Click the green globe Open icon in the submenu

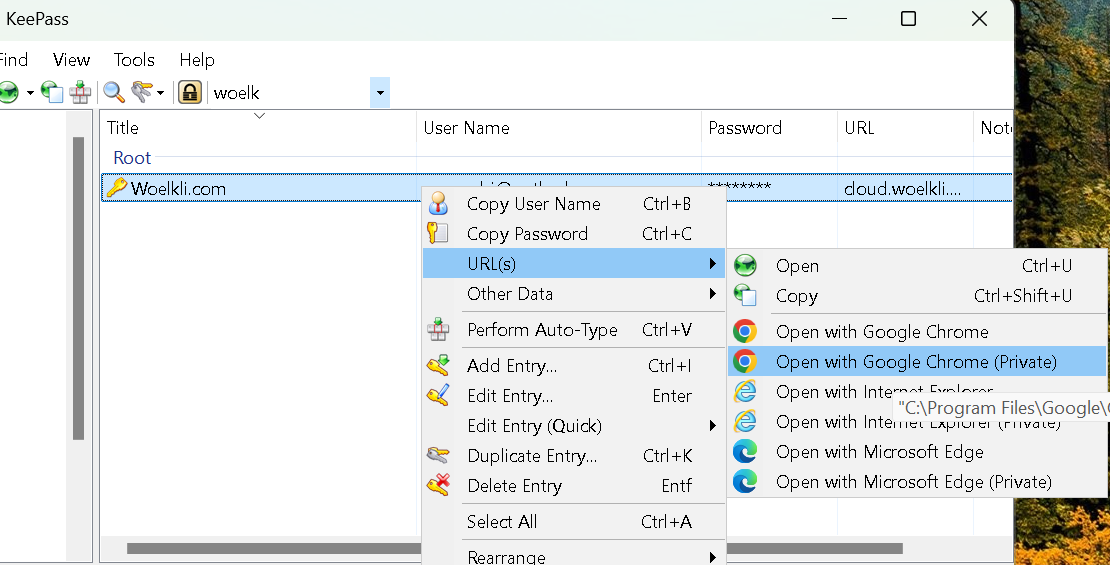click(x=745, y=266)
